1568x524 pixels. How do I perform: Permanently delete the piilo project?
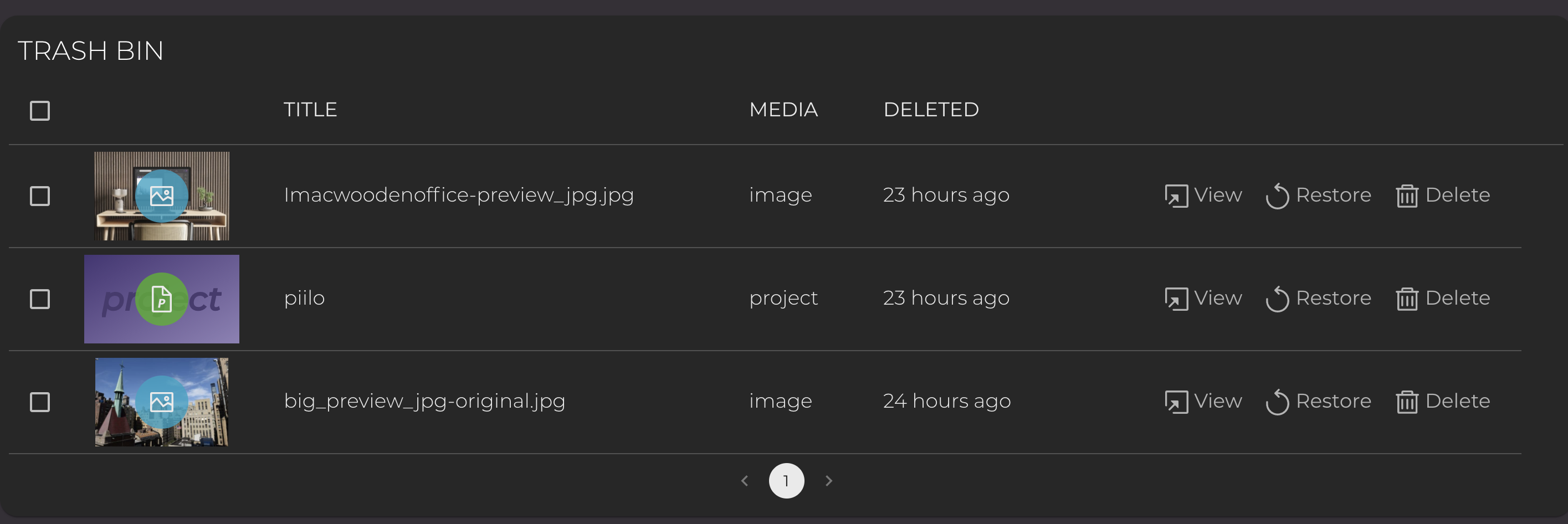tap(1407, 299)
